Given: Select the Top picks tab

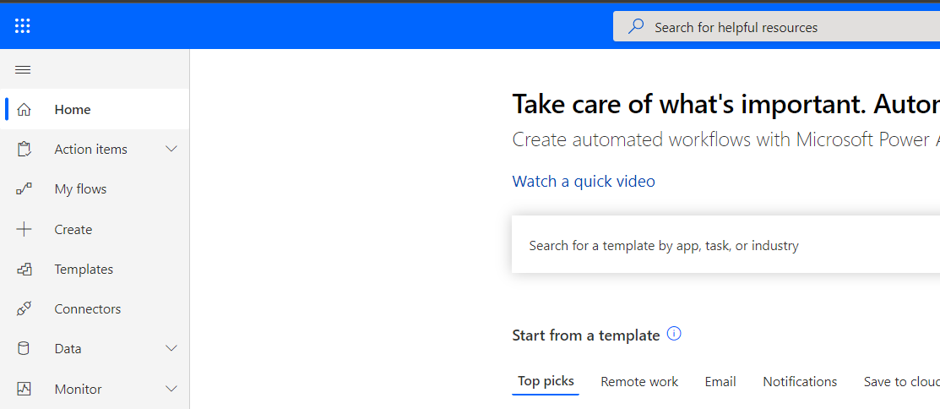Looking at the screenshot, I should (546, 381).
